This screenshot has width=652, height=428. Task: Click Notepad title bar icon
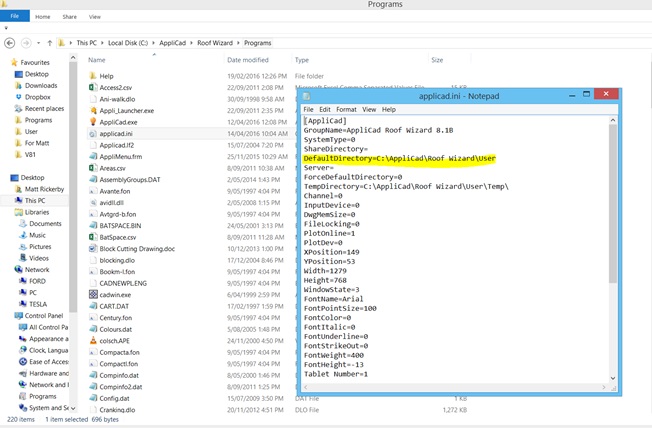pos(307,96)
